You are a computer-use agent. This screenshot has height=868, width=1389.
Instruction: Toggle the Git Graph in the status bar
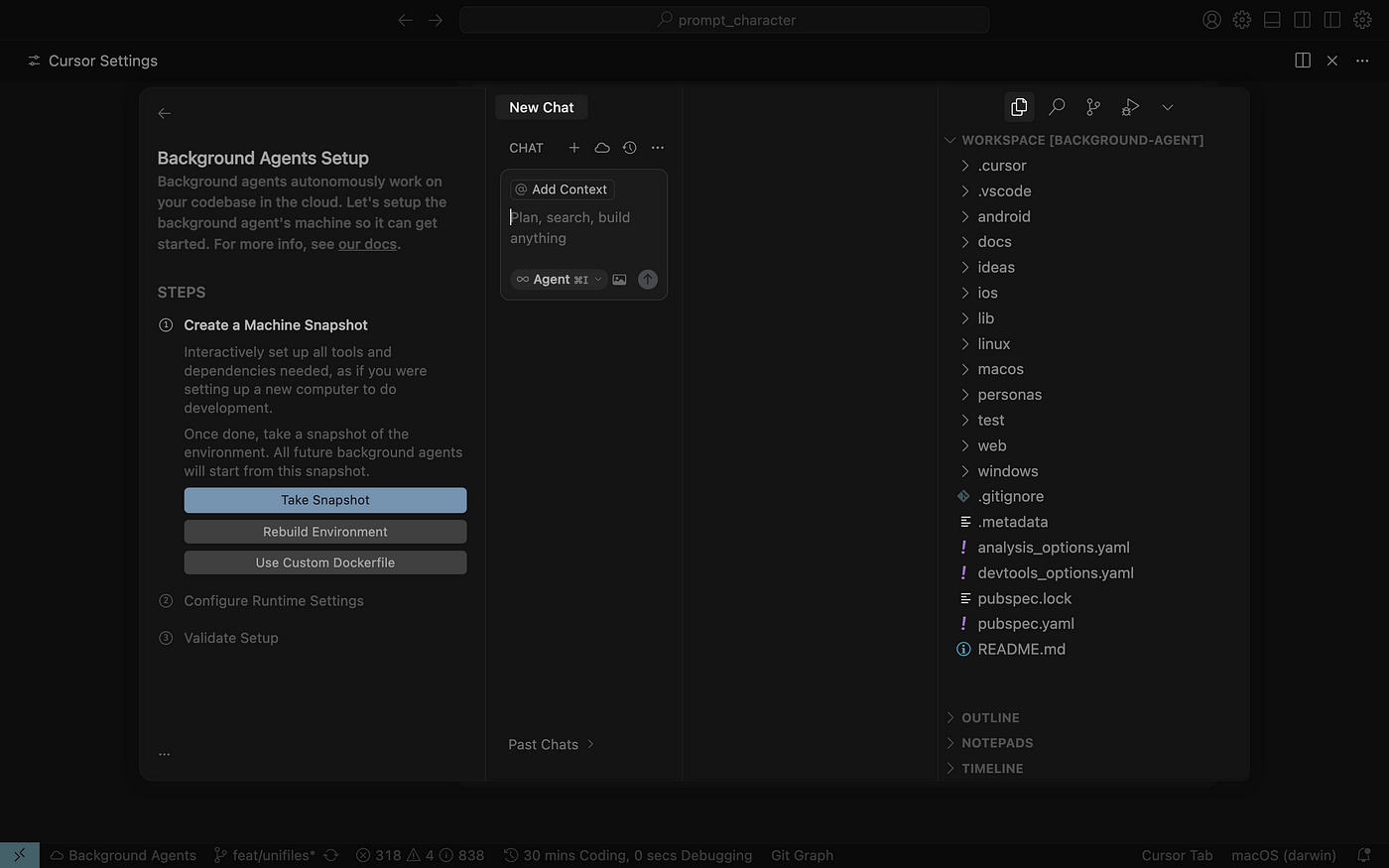pos(802,854)
